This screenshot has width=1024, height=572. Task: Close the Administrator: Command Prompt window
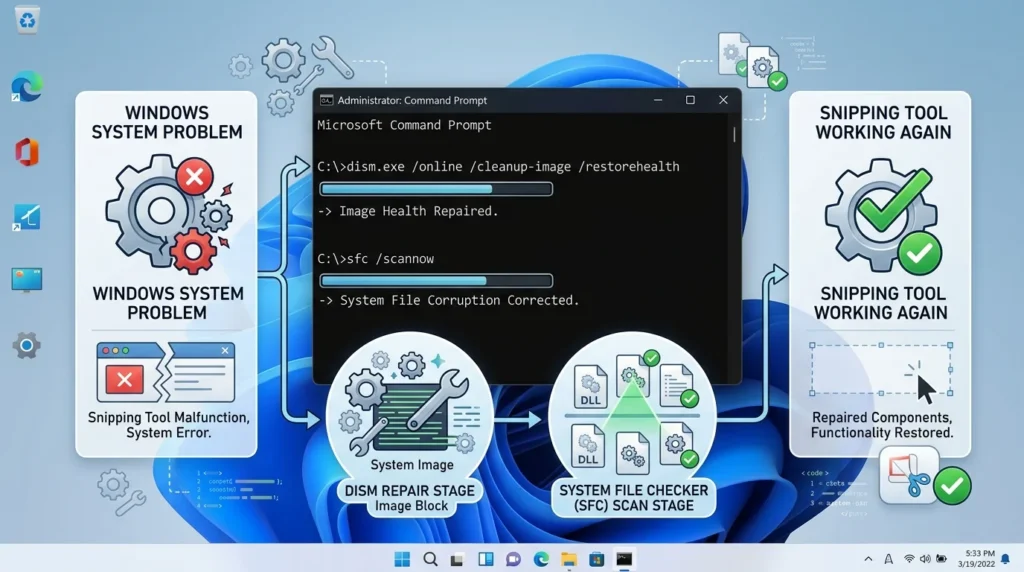(723, 100)
